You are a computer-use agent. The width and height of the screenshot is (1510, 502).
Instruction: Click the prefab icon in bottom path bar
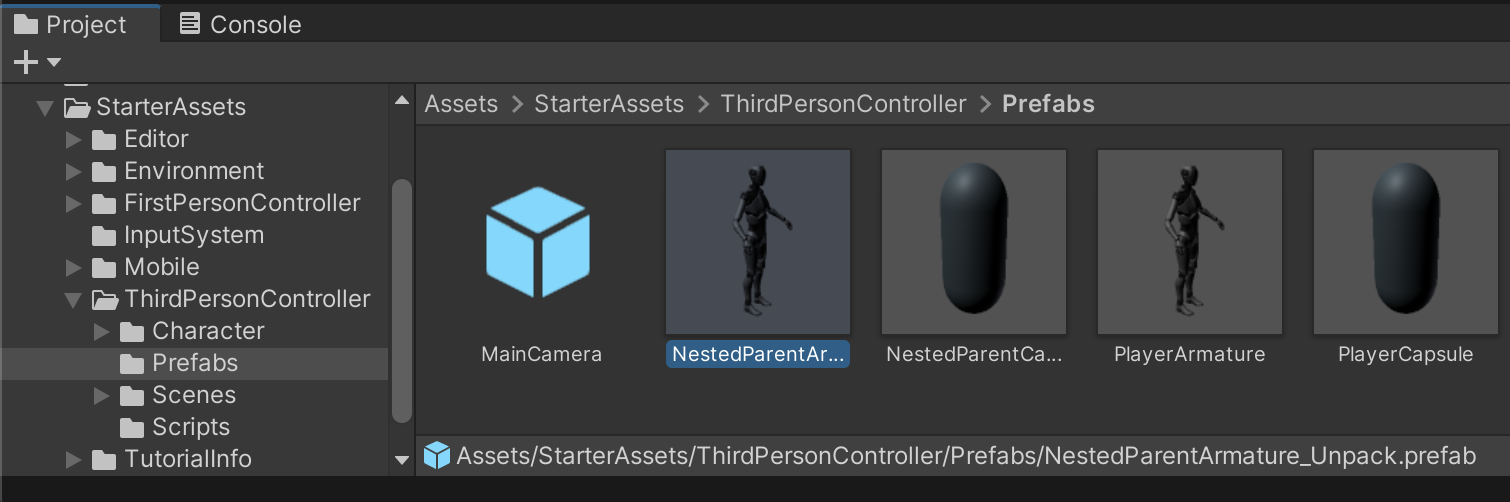pos(437,457)
